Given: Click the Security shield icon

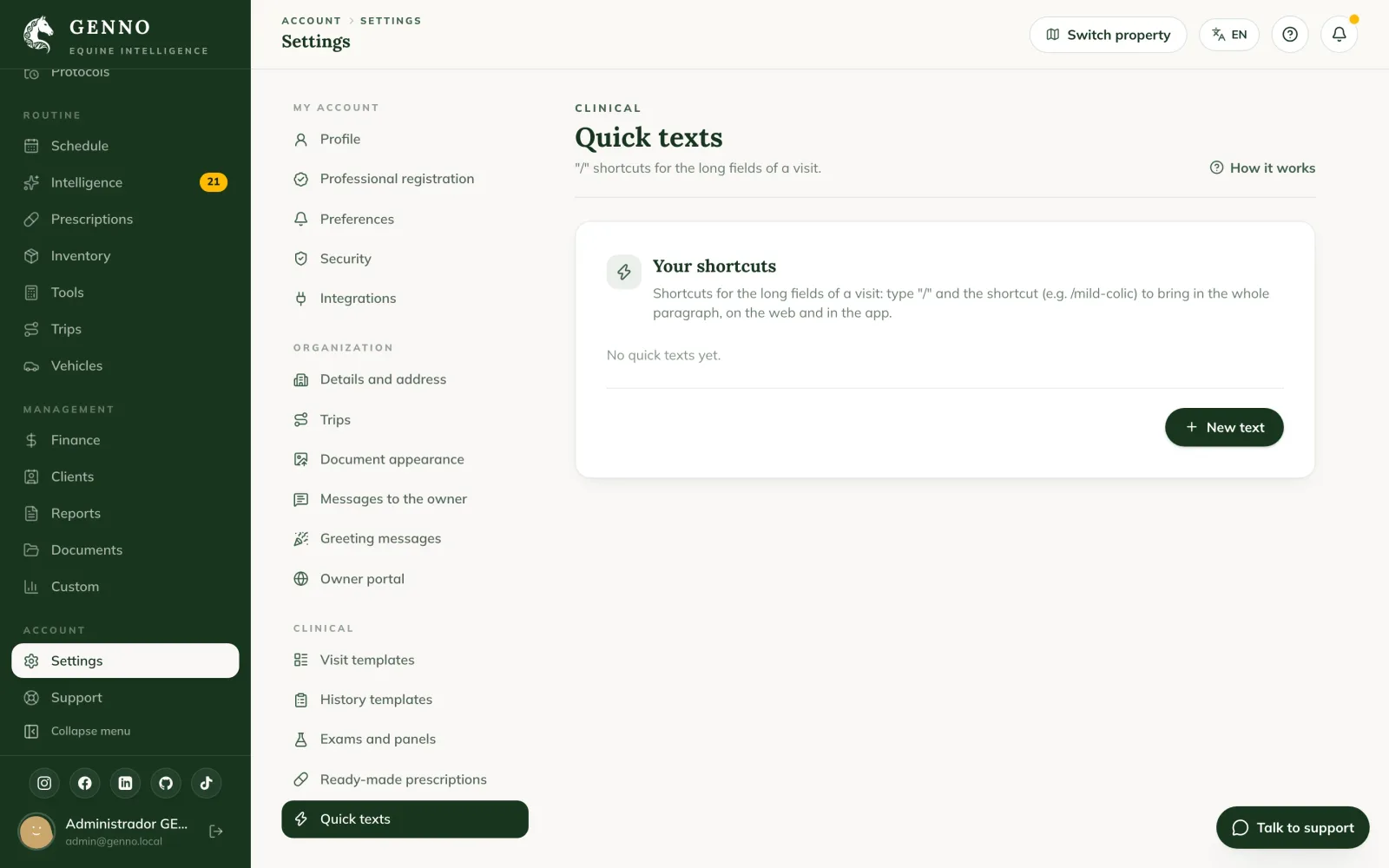Looking at the screenshot, I should click(301, 259).
